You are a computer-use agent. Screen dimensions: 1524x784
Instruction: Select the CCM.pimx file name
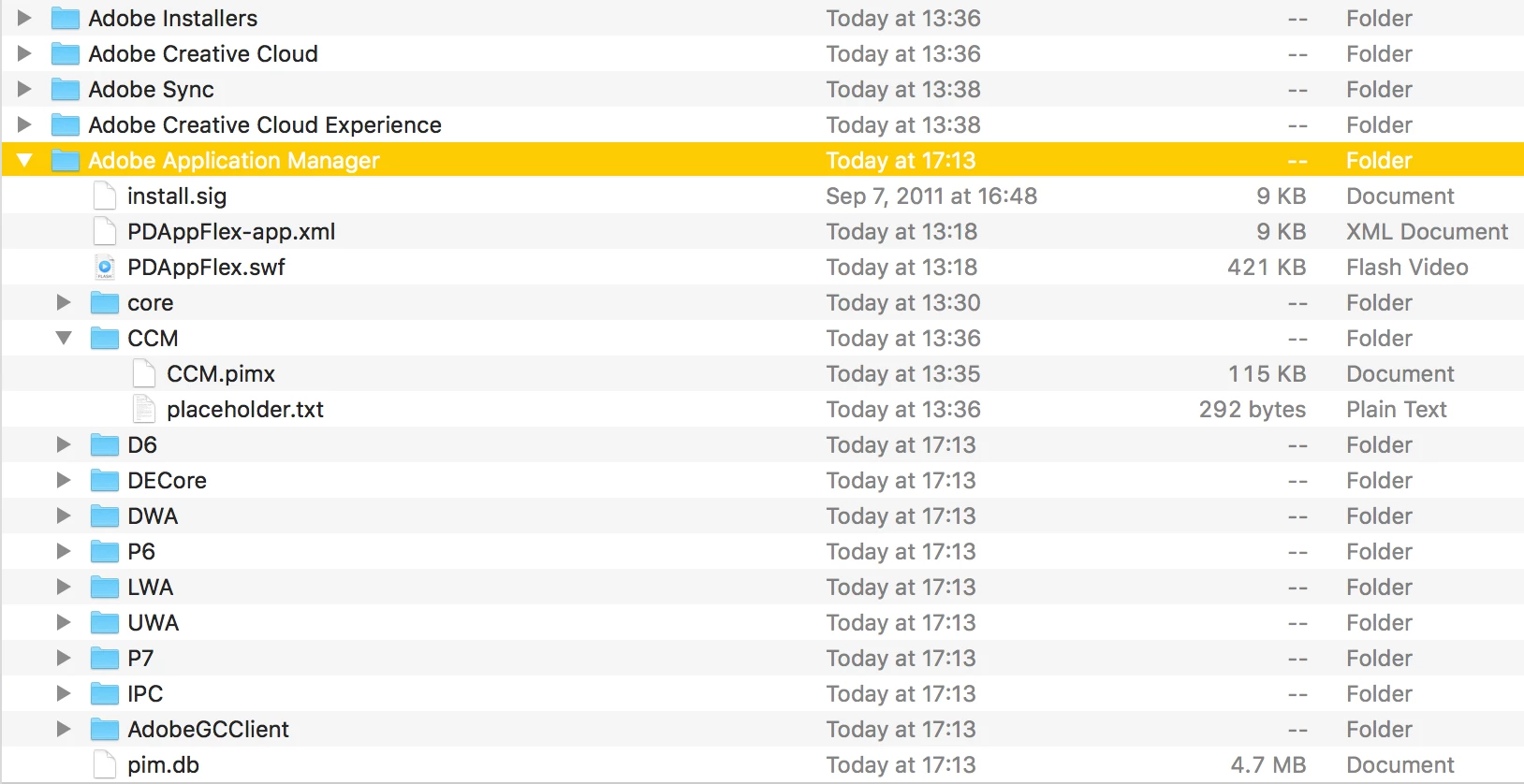[221, 374]
